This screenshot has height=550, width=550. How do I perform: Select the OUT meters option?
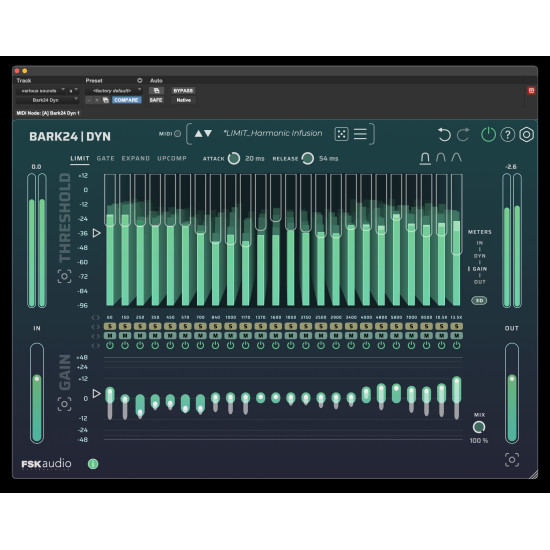[x=479, y=282]
